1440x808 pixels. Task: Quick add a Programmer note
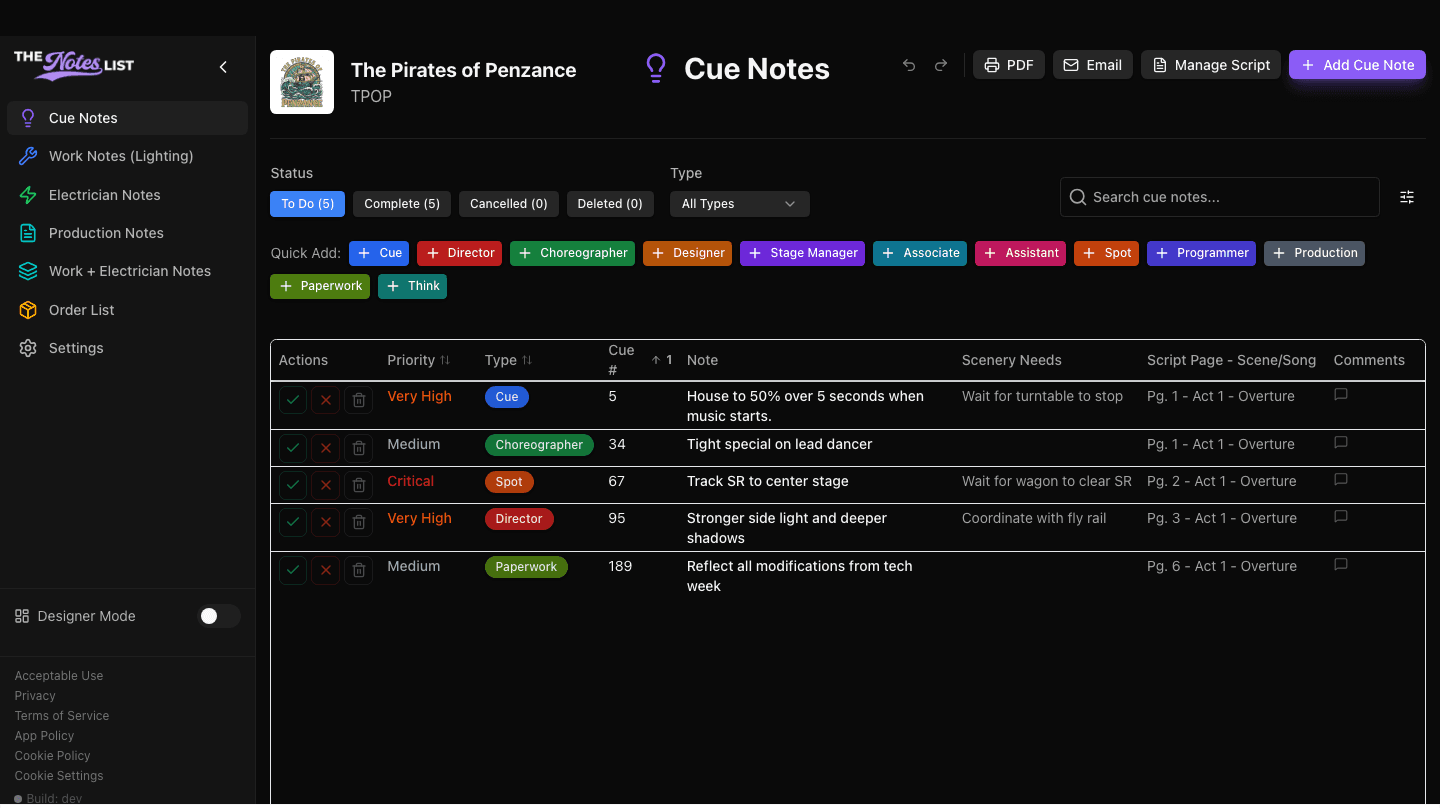click(x=1201, y=253)
